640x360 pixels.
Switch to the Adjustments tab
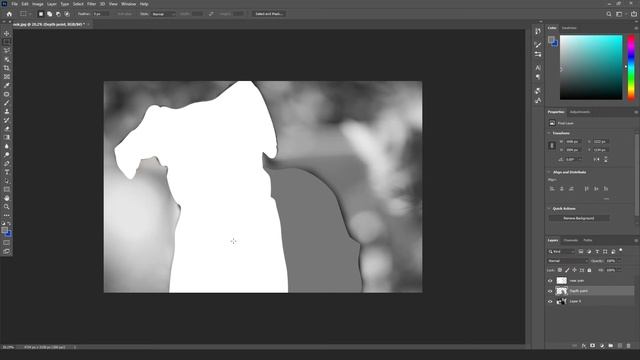tap(580, 112)
